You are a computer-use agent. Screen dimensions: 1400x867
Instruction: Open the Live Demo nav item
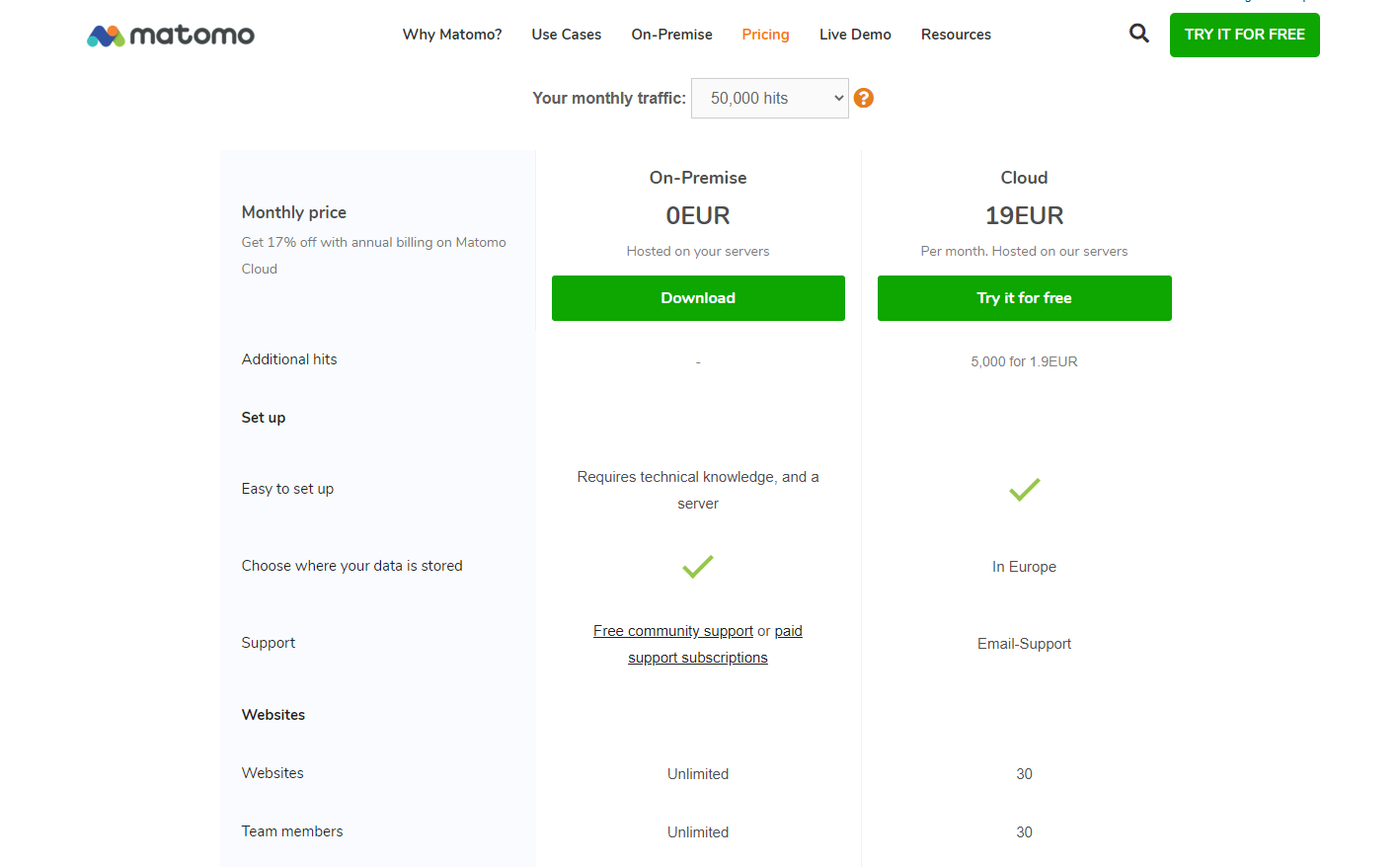[x=855, y=35]
